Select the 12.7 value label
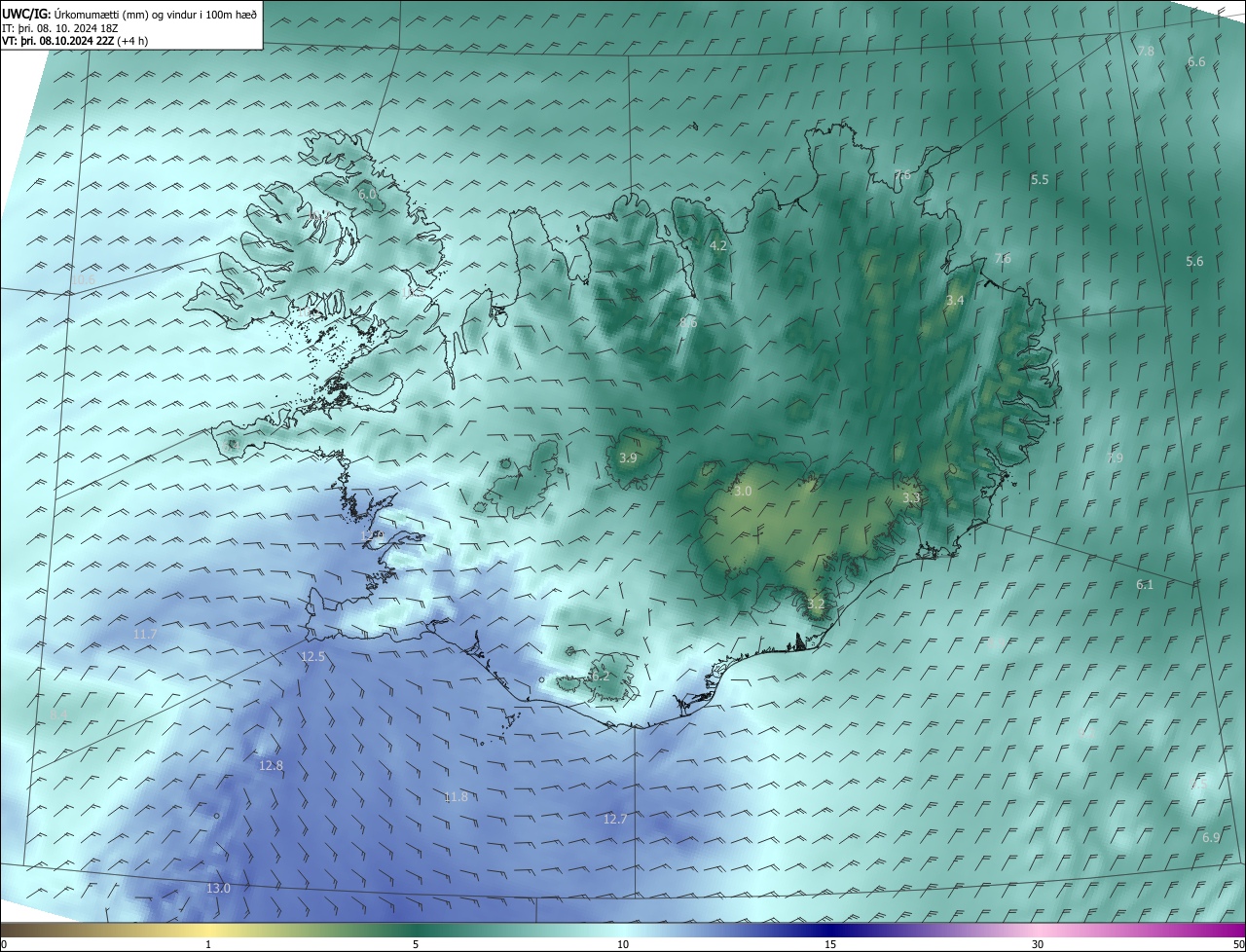 615,819
